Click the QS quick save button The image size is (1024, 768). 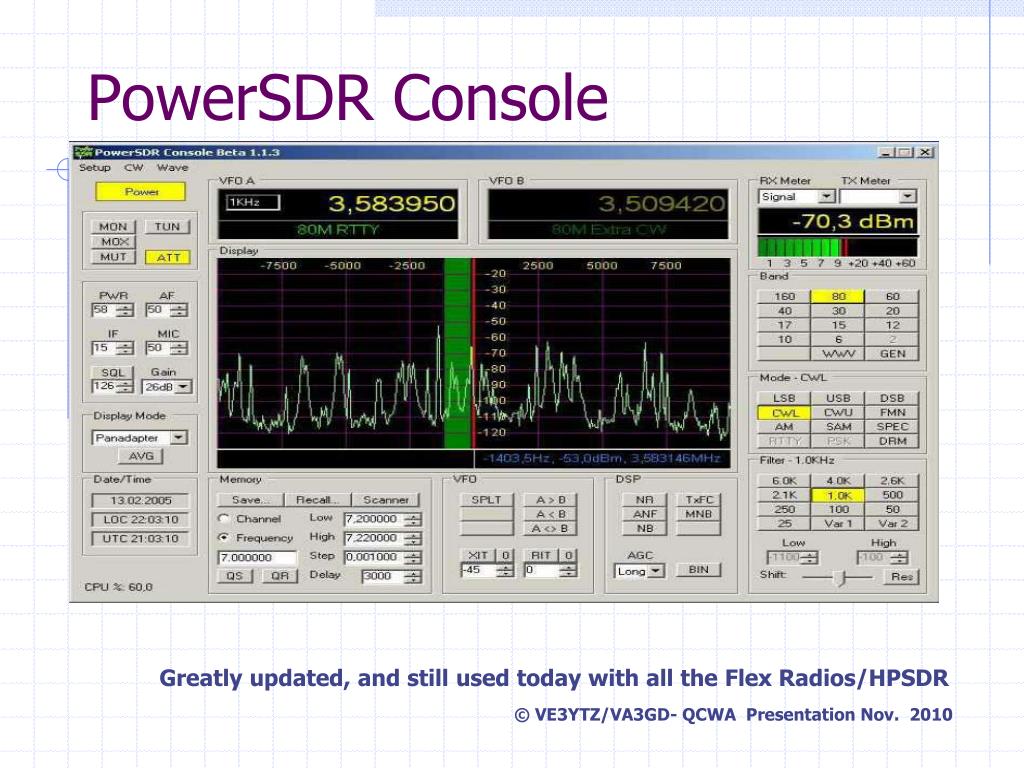pyautogui.click(x=234, y=576)
